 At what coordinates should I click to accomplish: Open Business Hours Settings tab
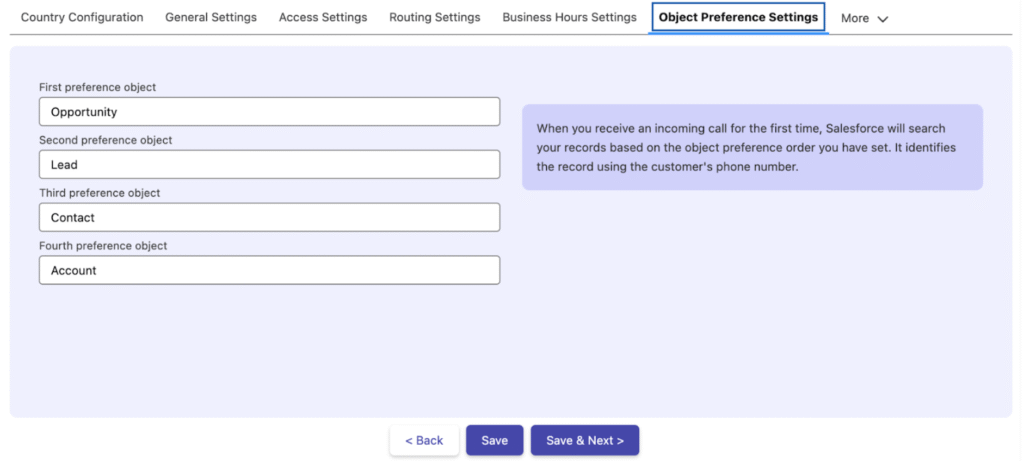click(569, 17)
